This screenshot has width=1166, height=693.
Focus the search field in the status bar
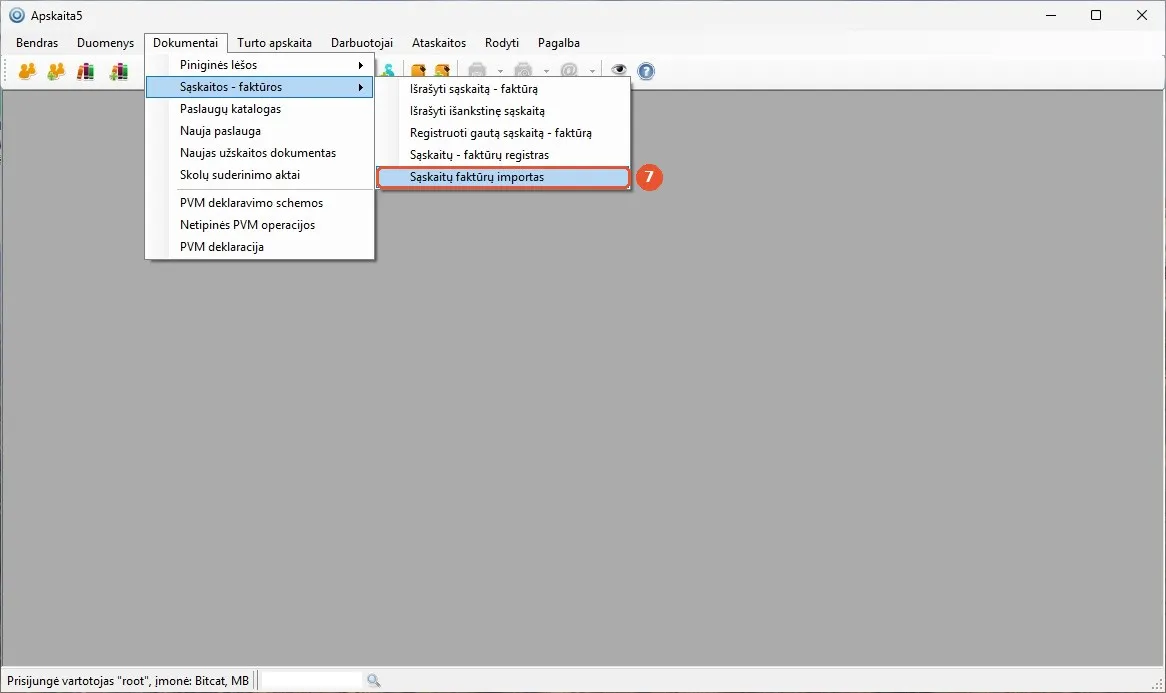312,680
